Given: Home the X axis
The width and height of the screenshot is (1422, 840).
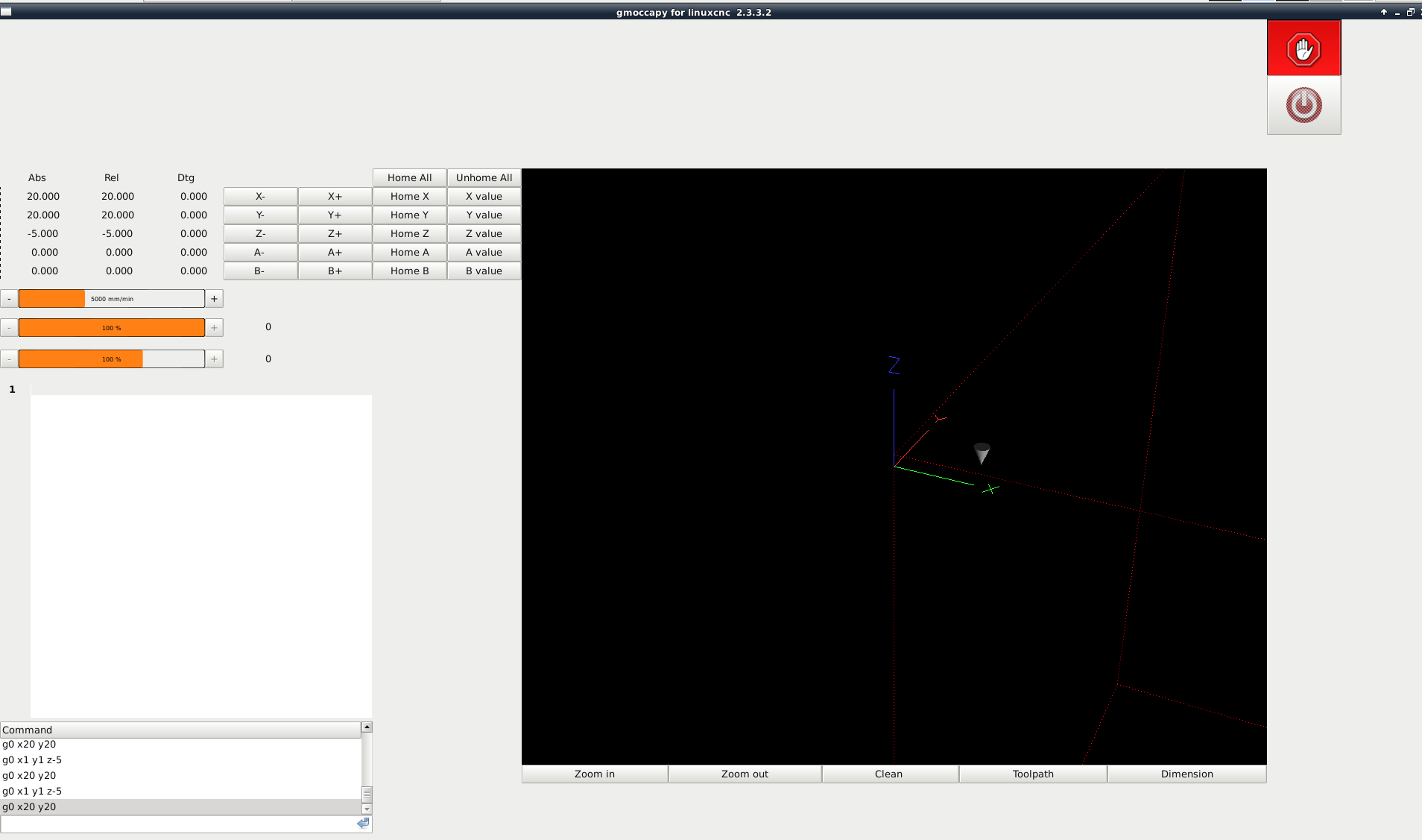Looking at the screenshot, I should coord(409,196).
